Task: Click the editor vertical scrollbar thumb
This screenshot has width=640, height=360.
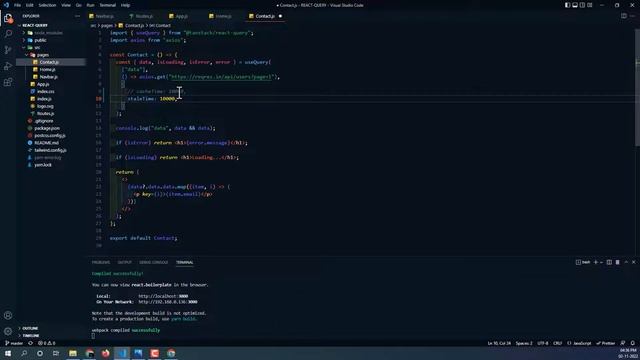Action: [x=637, y=88]
